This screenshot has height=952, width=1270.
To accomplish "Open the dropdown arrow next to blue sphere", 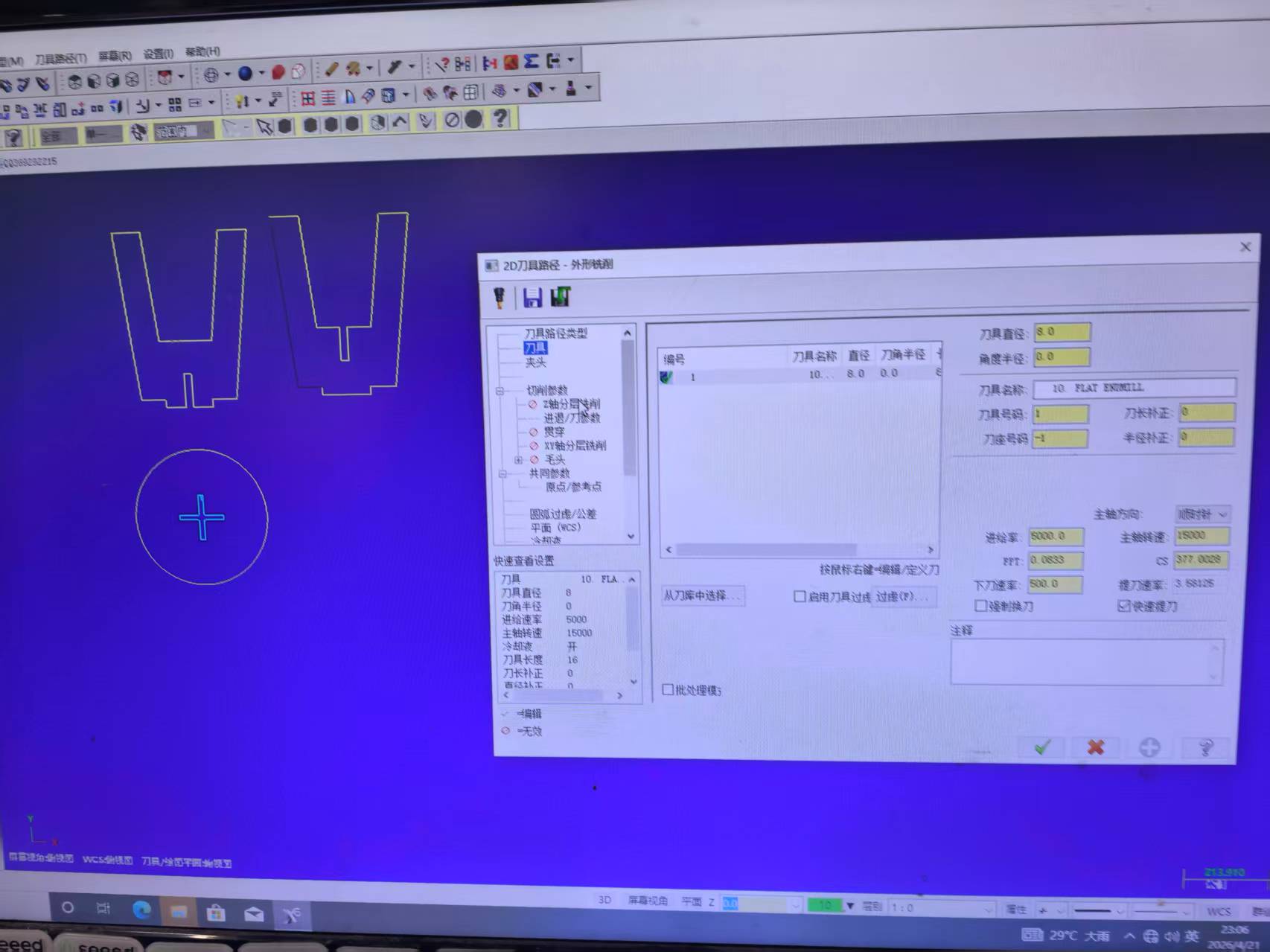I will coord(261,73).
